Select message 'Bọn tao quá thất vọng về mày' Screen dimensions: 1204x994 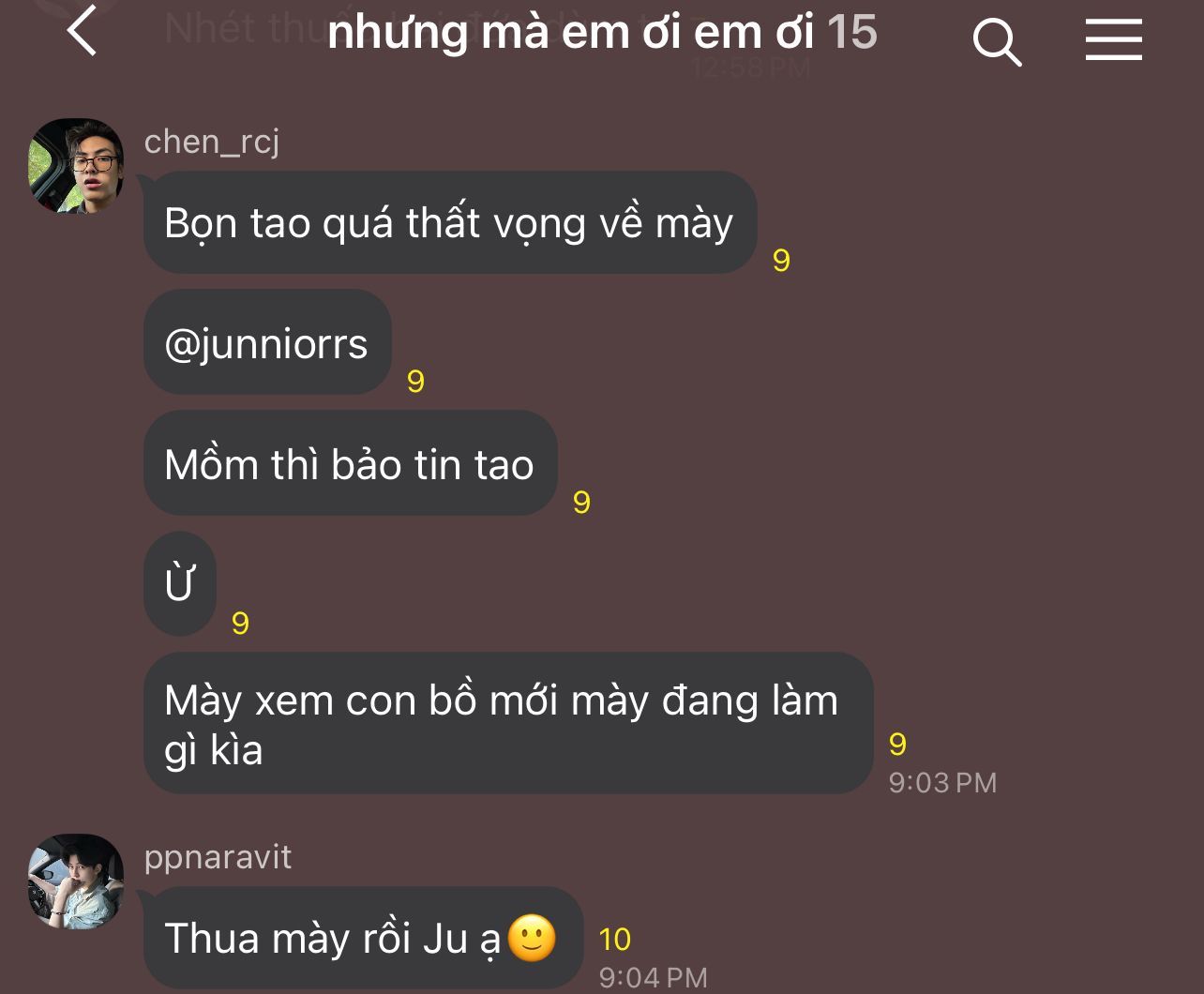point(450,222)
